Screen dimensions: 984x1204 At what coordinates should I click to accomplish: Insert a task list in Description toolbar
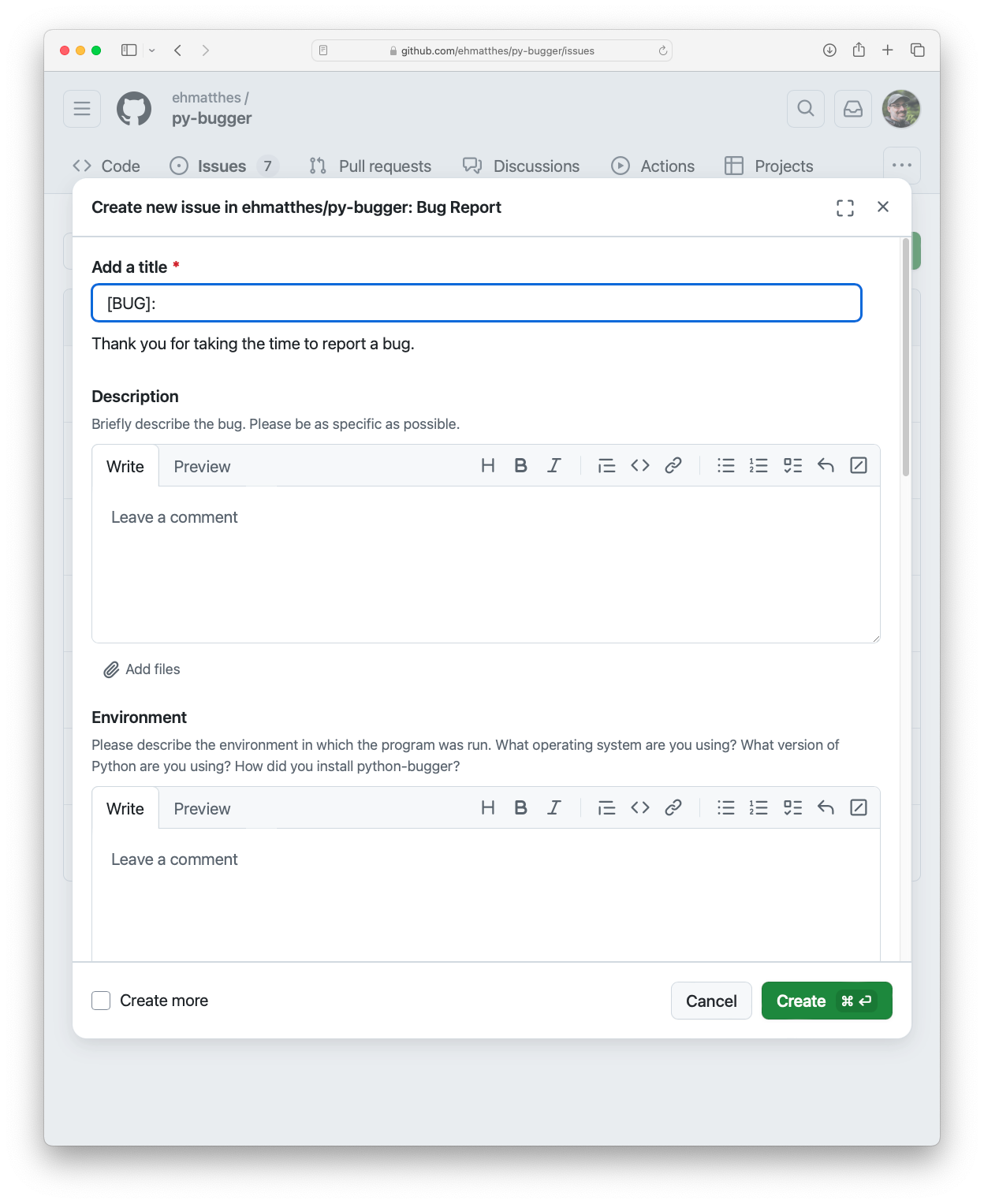point(792,465)
